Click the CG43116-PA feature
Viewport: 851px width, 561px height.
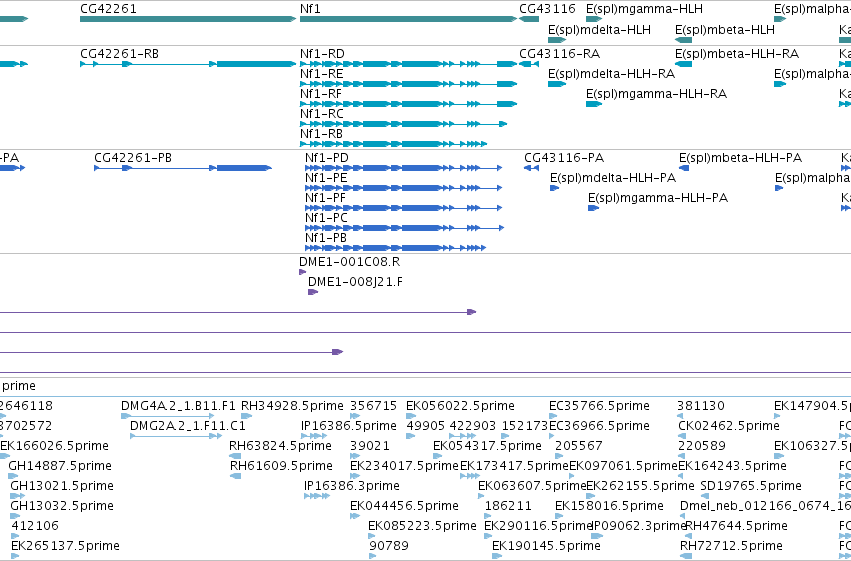[531, 168]
